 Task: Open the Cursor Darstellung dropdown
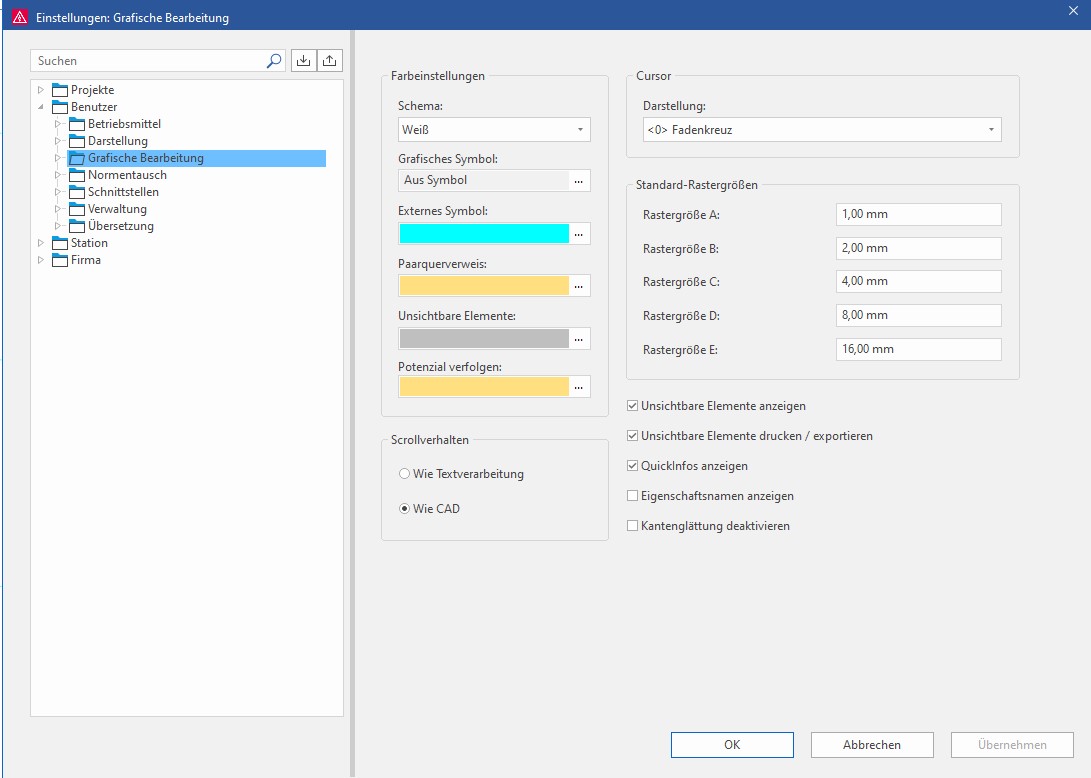822,129
